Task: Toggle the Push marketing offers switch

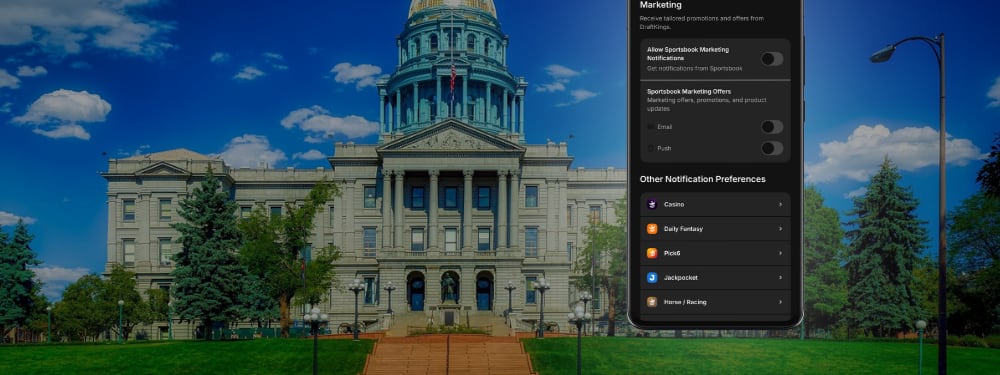Action: [772, 149]
